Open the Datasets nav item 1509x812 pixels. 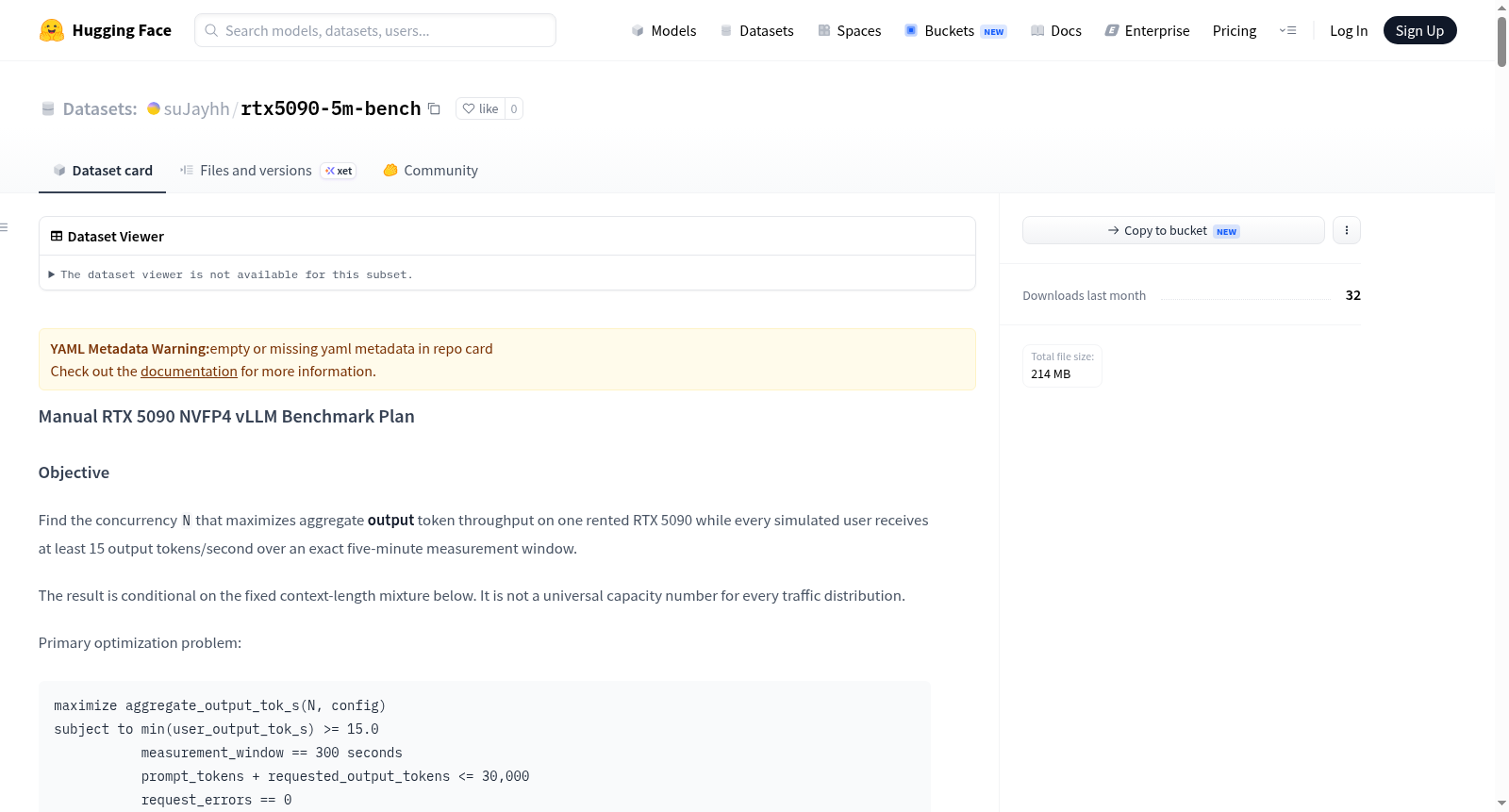757,30
